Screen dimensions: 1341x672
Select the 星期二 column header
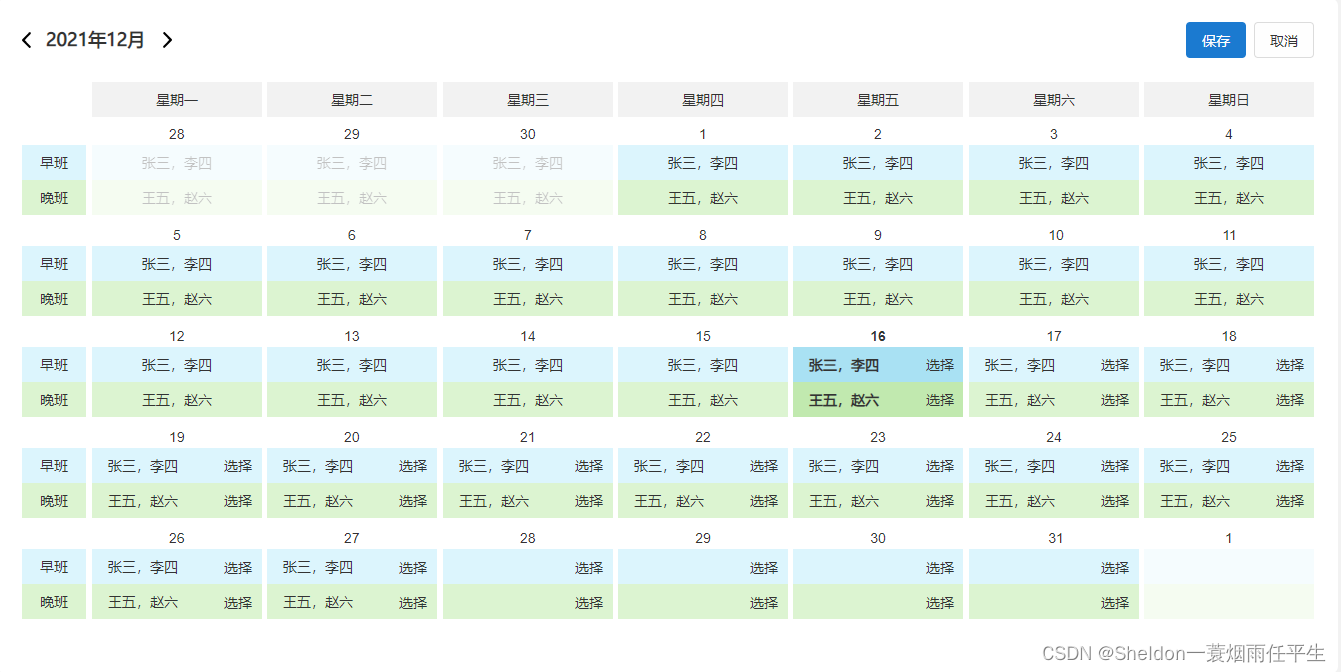tap(352, 100)
